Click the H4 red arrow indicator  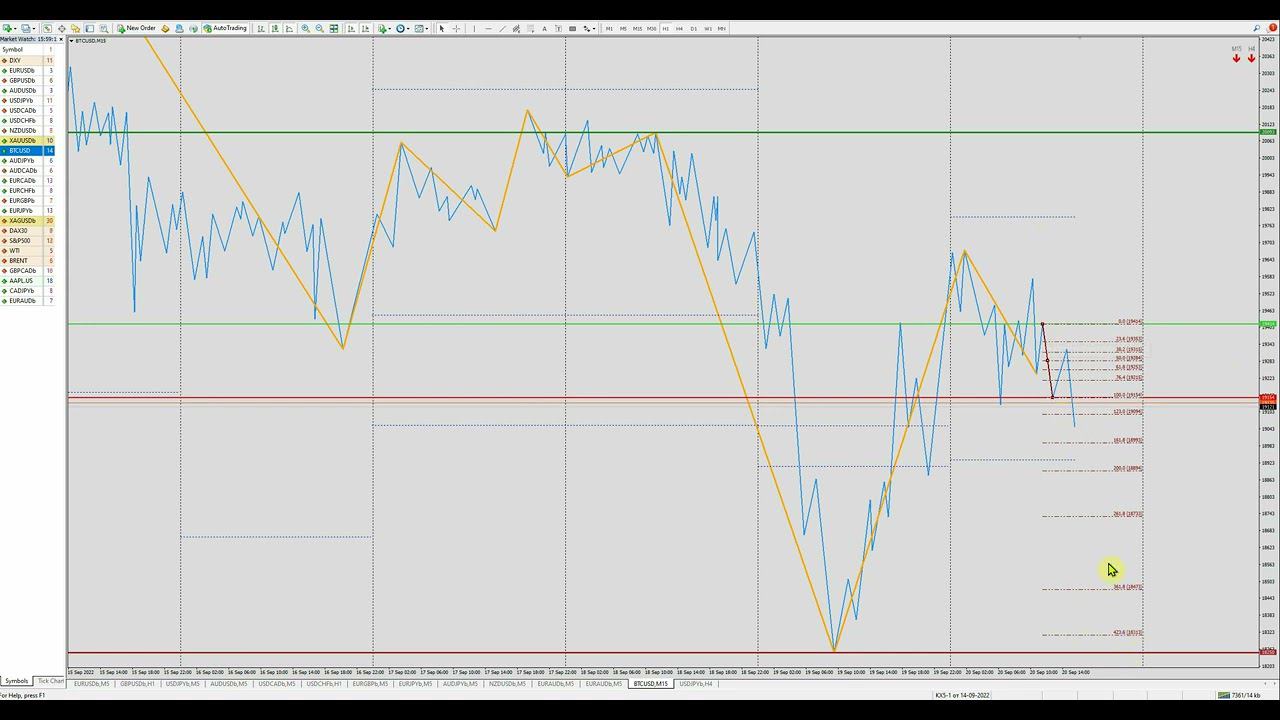[x=1251, y=58]
